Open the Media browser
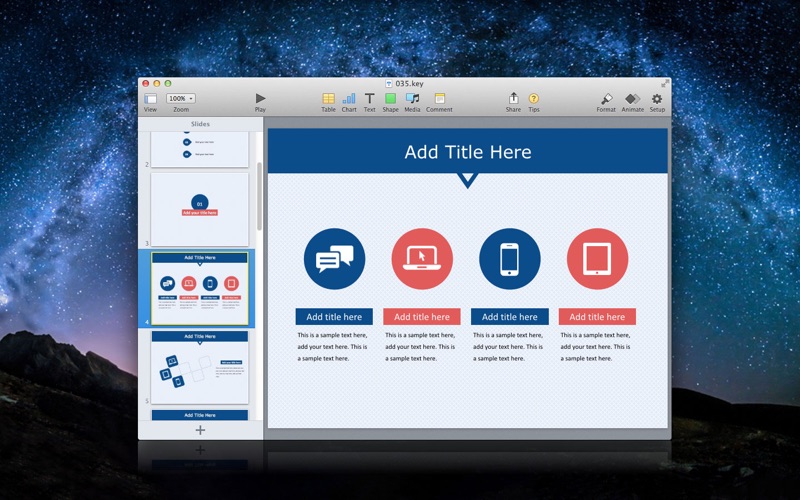 click(412, 98)
